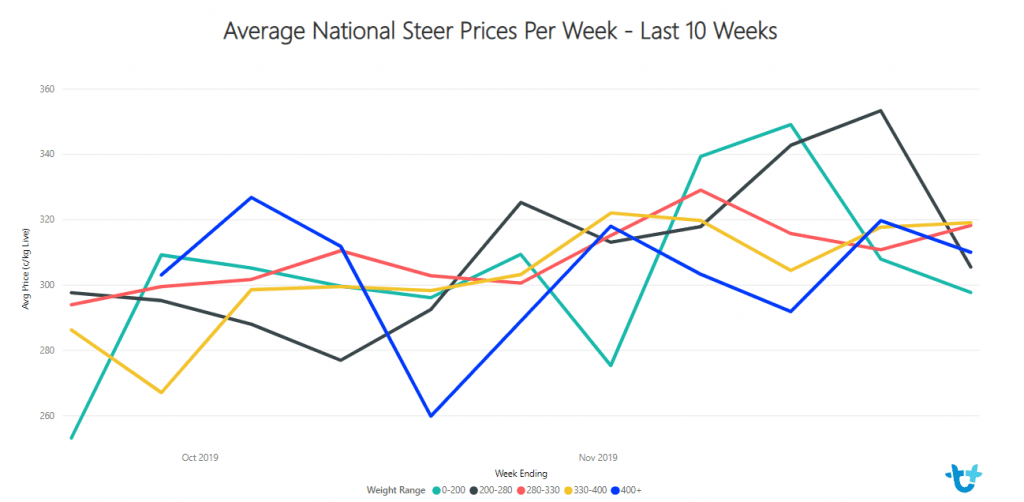Click the teal 0-200 line's highest peak
Image resolution: width=1024 pixels, height=502 pixels.
[x=791, y=124]
